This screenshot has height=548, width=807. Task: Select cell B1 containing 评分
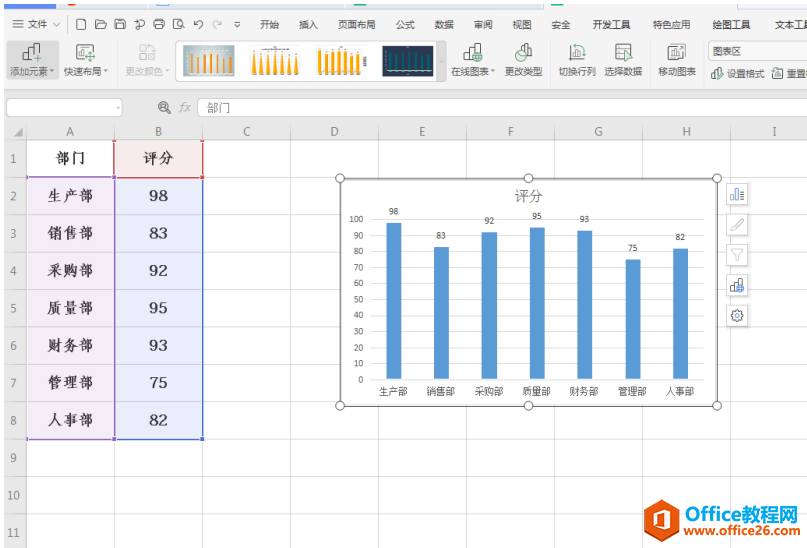(x=159, y=158)
